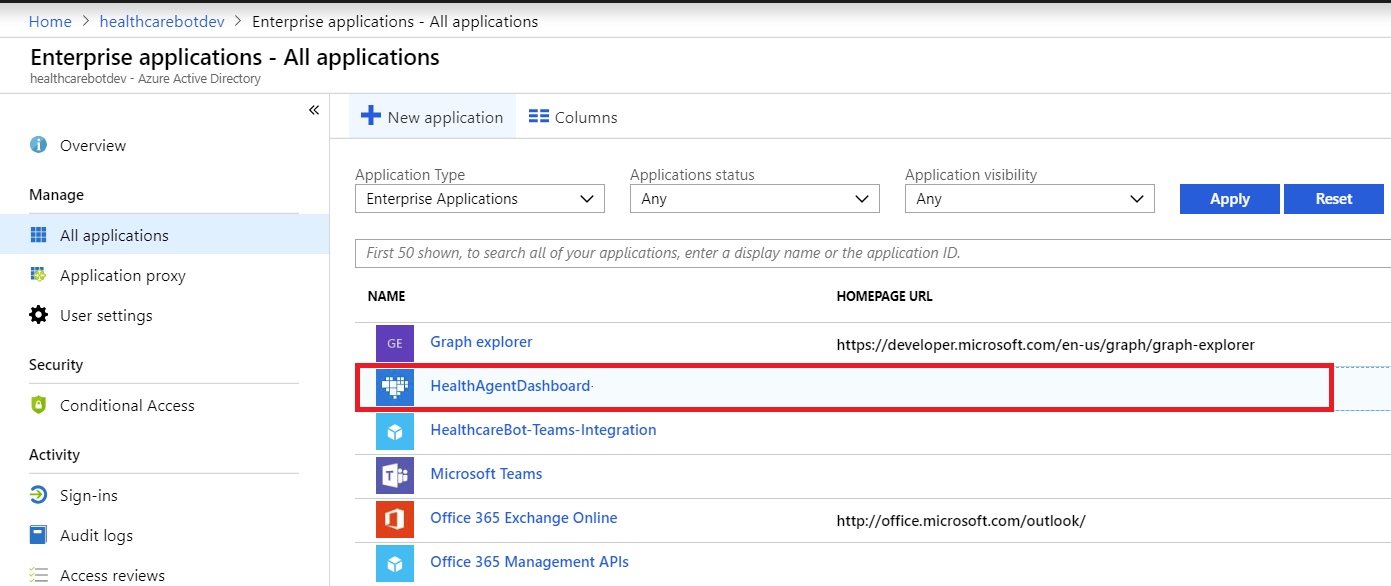
Task: Click the Microsoft Teams app icon
Action: pyautogui.click(x=395, y=475)
